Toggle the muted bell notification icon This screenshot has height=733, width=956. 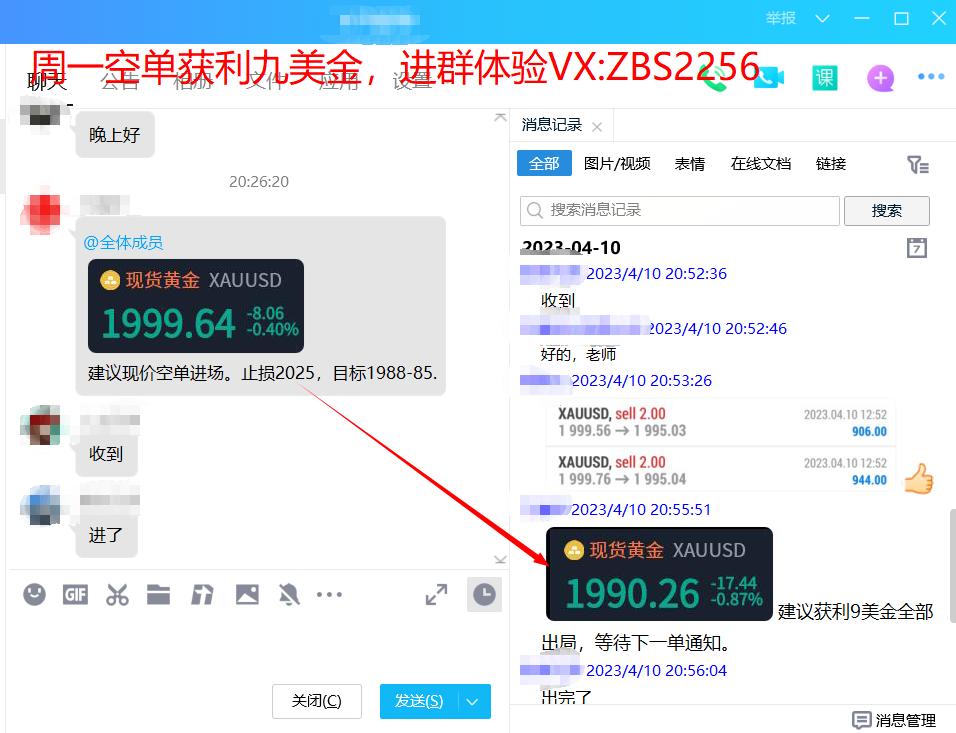(289, 595)
